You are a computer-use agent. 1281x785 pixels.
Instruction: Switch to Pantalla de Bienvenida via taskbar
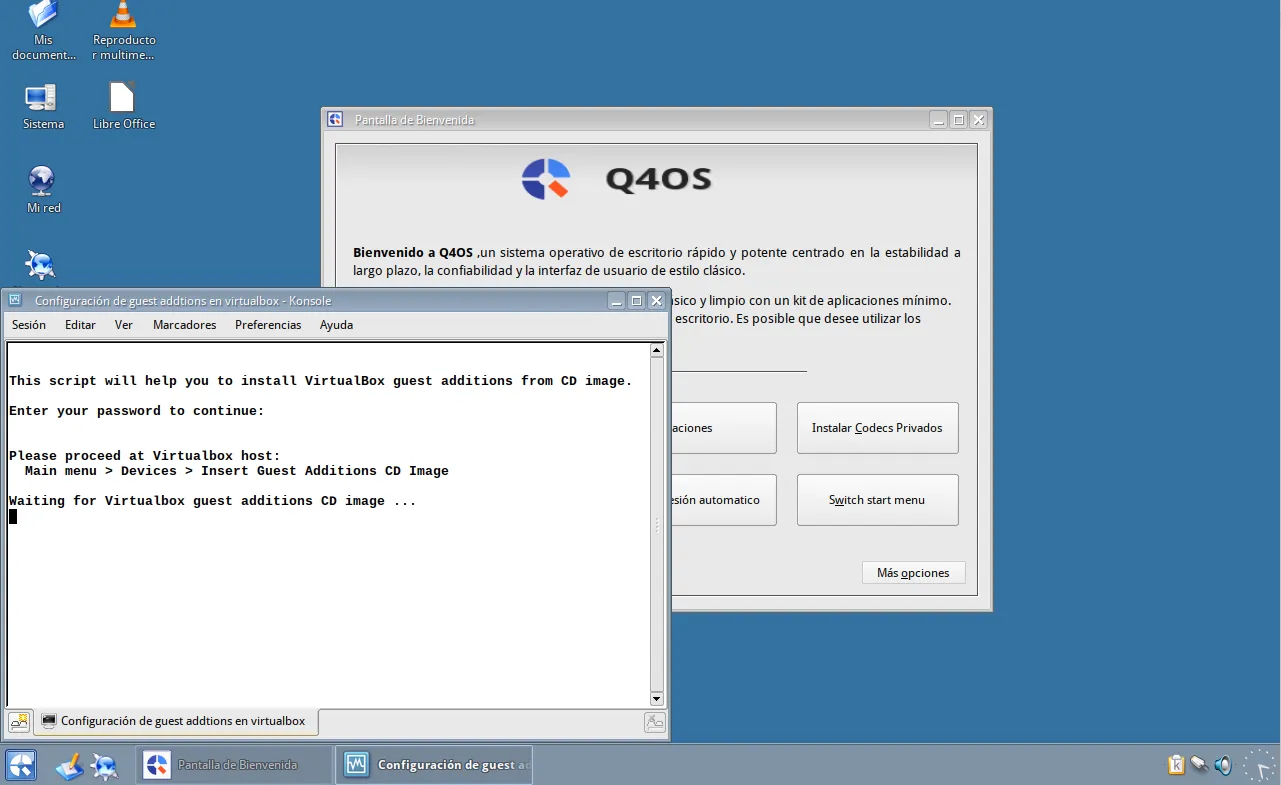click(234, 764)
